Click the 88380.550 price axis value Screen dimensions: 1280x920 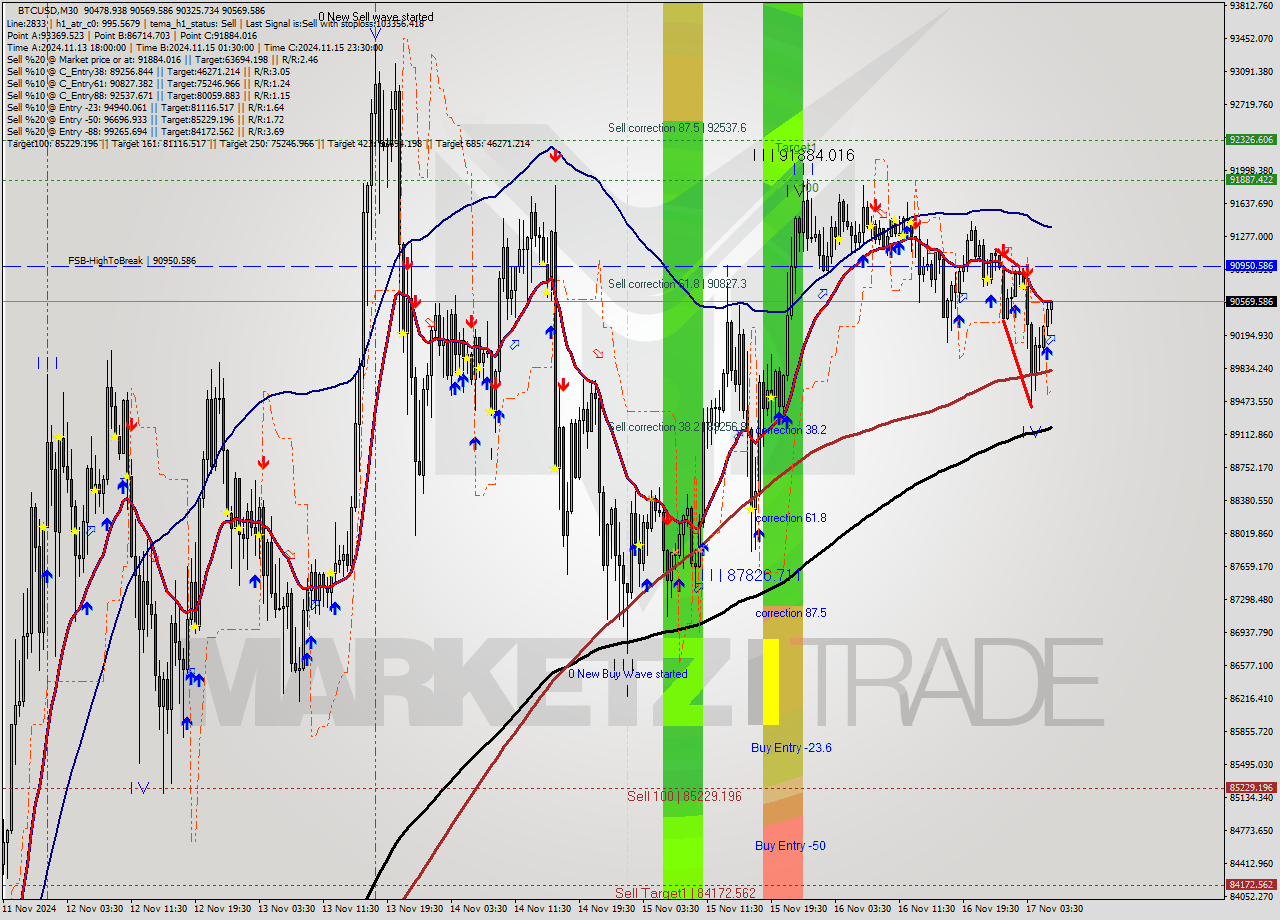point(1251,500)
